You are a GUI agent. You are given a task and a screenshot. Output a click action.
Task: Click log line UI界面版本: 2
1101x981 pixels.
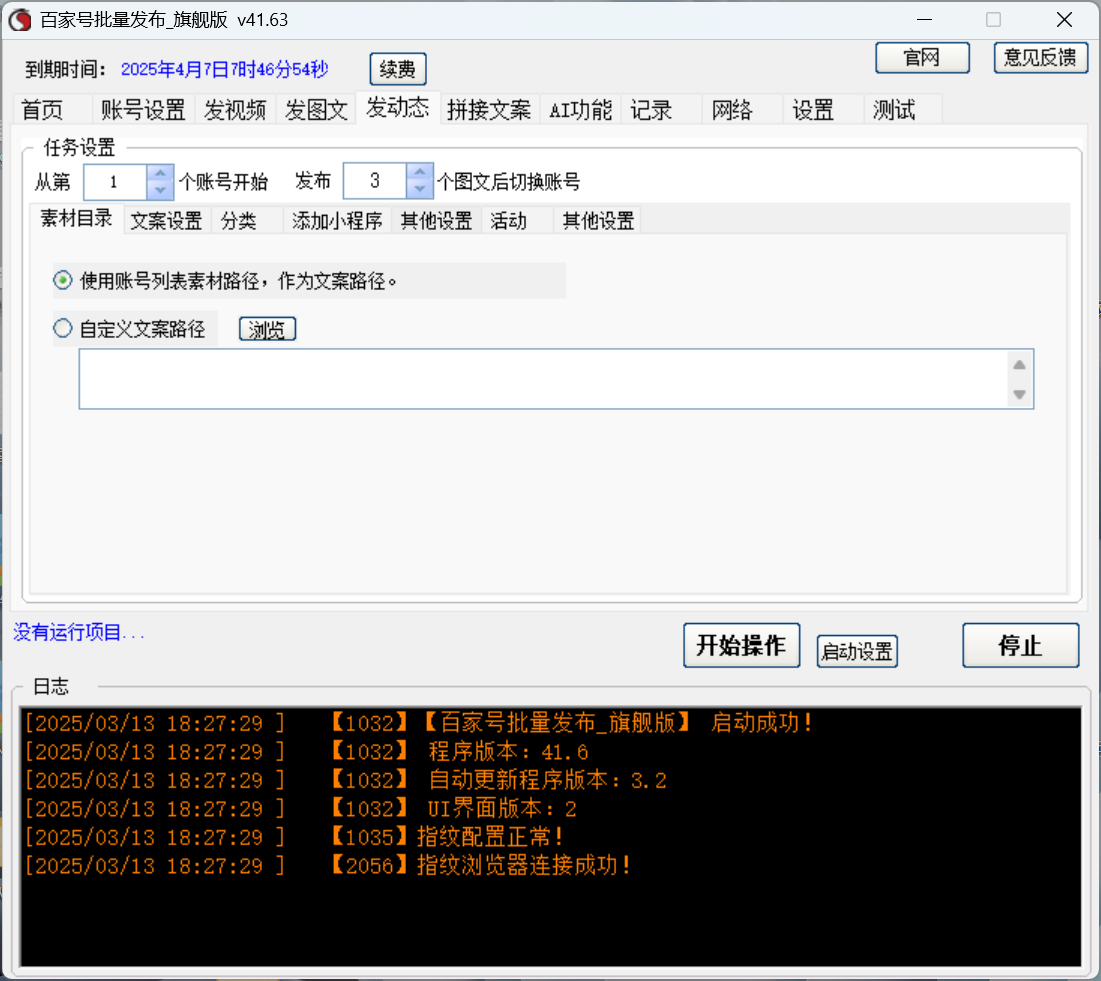click(301, 808)
